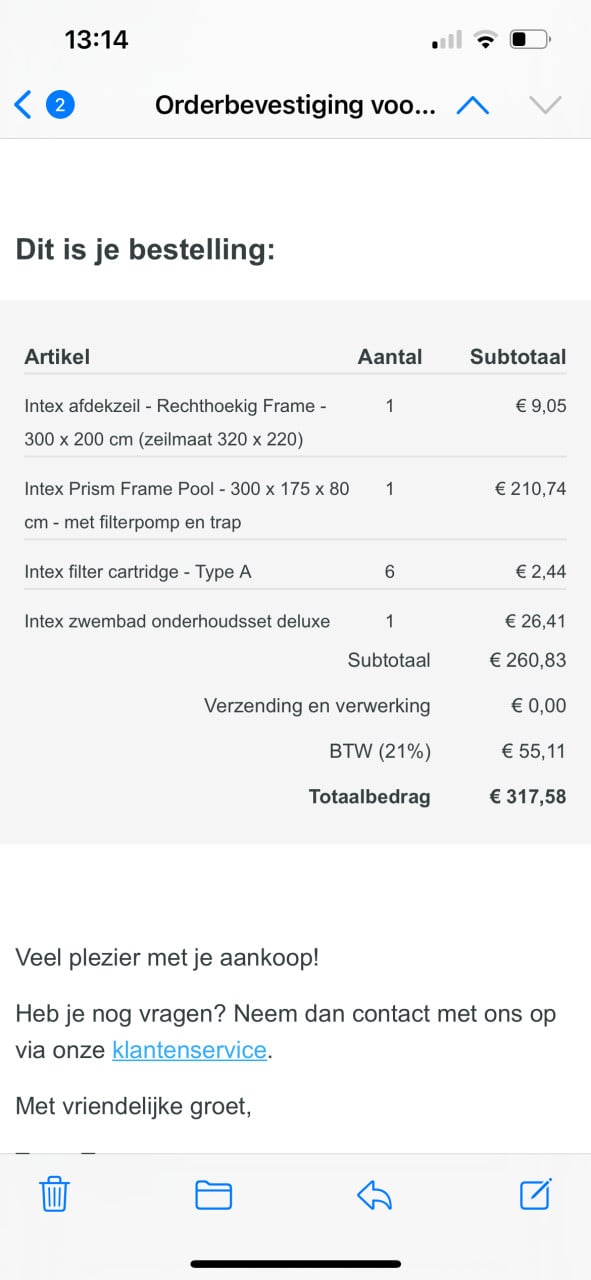Tap Intex zwembad onderhoudsset deluxe row

[x=295, y=621]
